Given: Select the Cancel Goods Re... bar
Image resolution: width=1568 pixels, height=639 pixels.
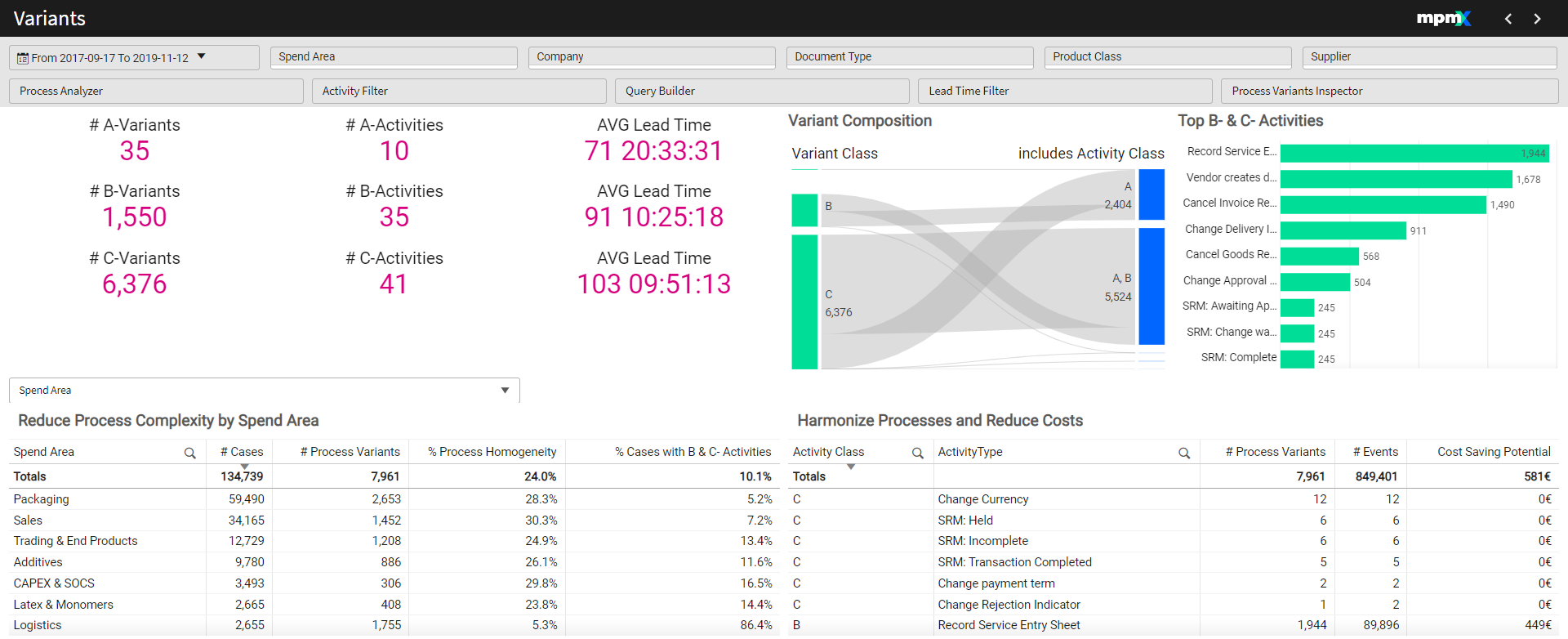Looking at the screenshot, I should point(1320,256).
